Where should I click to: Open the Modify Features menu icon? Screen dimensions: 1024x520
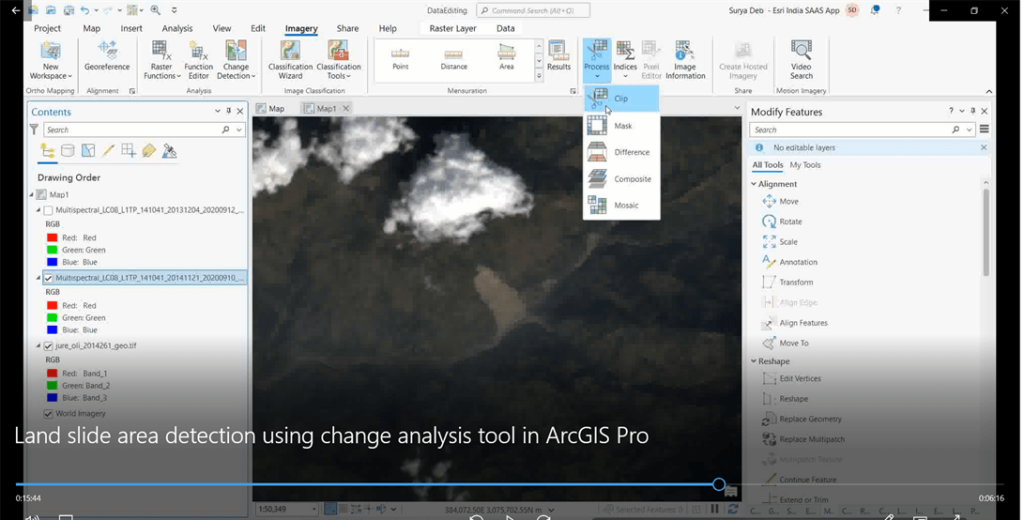tap(984, 129)
